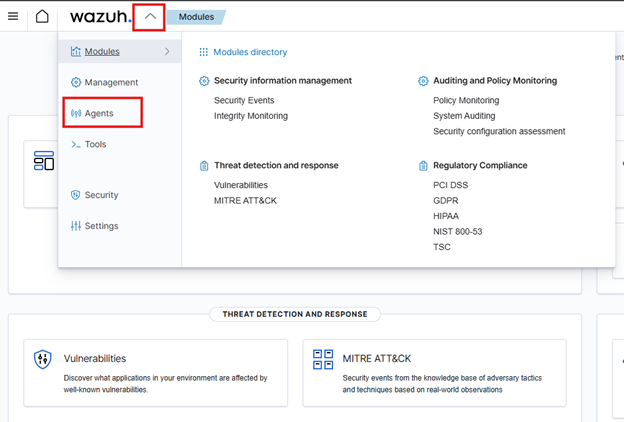This screenshot has height=422, width=624.
Task: Select Security information management heading
Action: (283, 81)
